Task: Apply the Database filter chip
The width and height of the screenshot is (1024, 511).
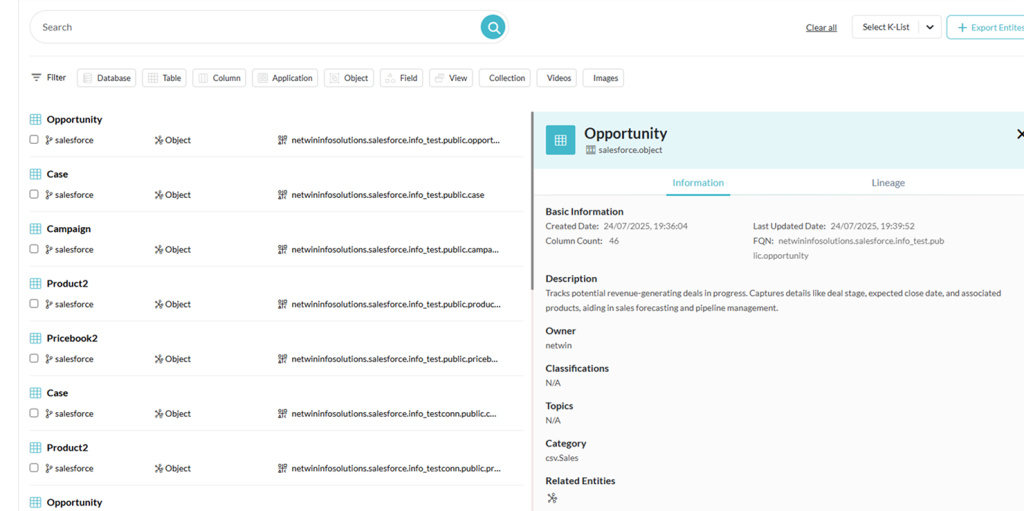Action: tap(106, 78)
